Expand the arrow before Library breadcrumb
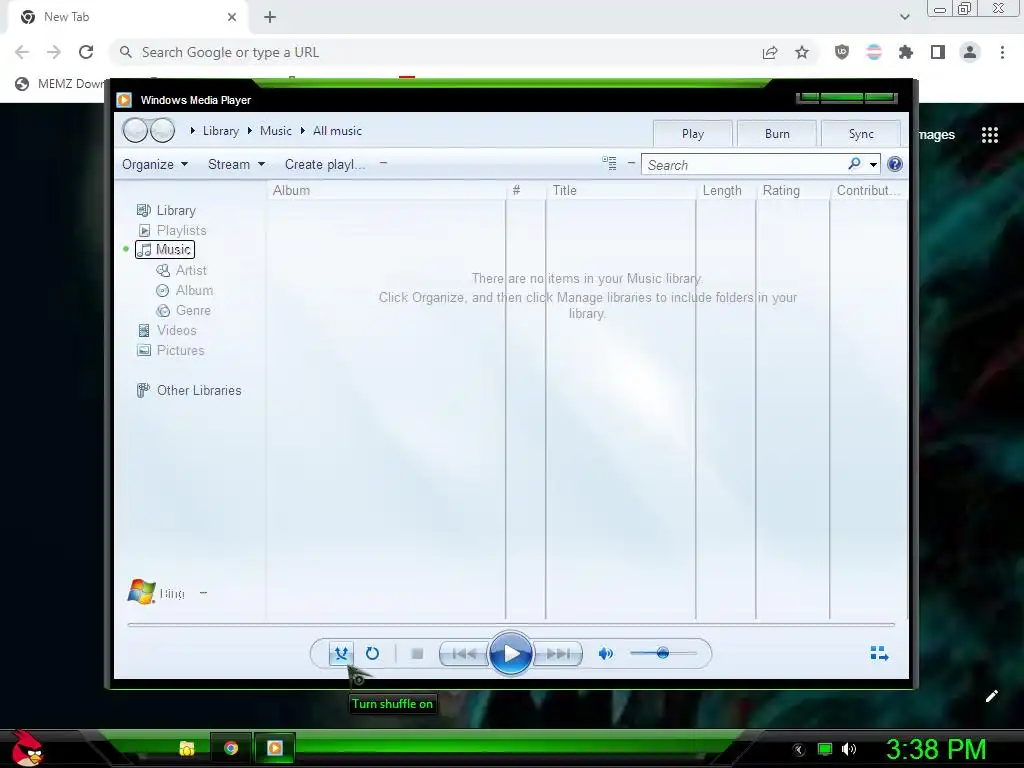 click(193, 131)
